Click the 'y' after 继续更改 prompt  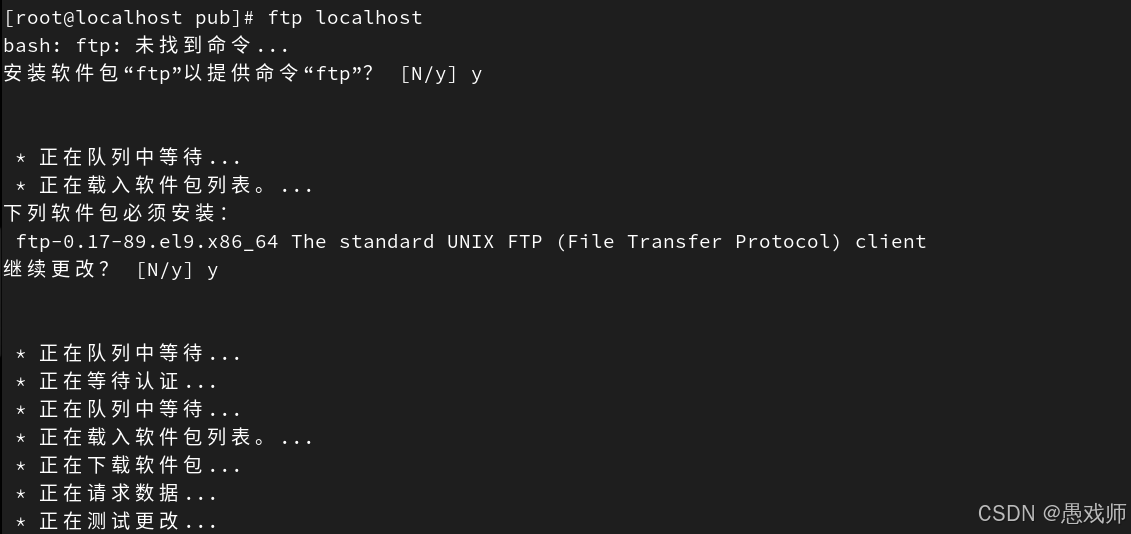212,271
